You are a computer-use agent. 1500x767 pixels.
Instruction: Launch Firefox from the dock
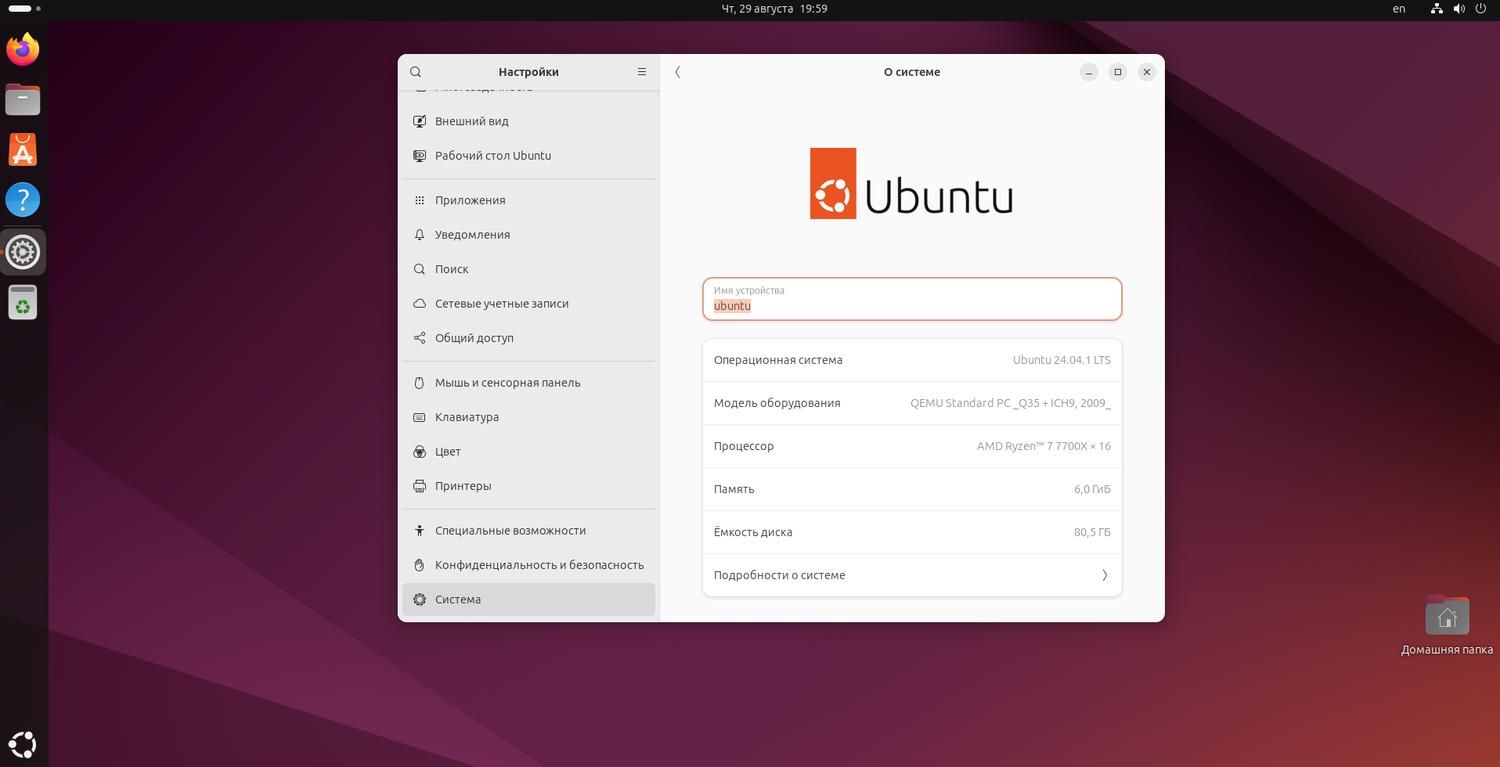22,49
